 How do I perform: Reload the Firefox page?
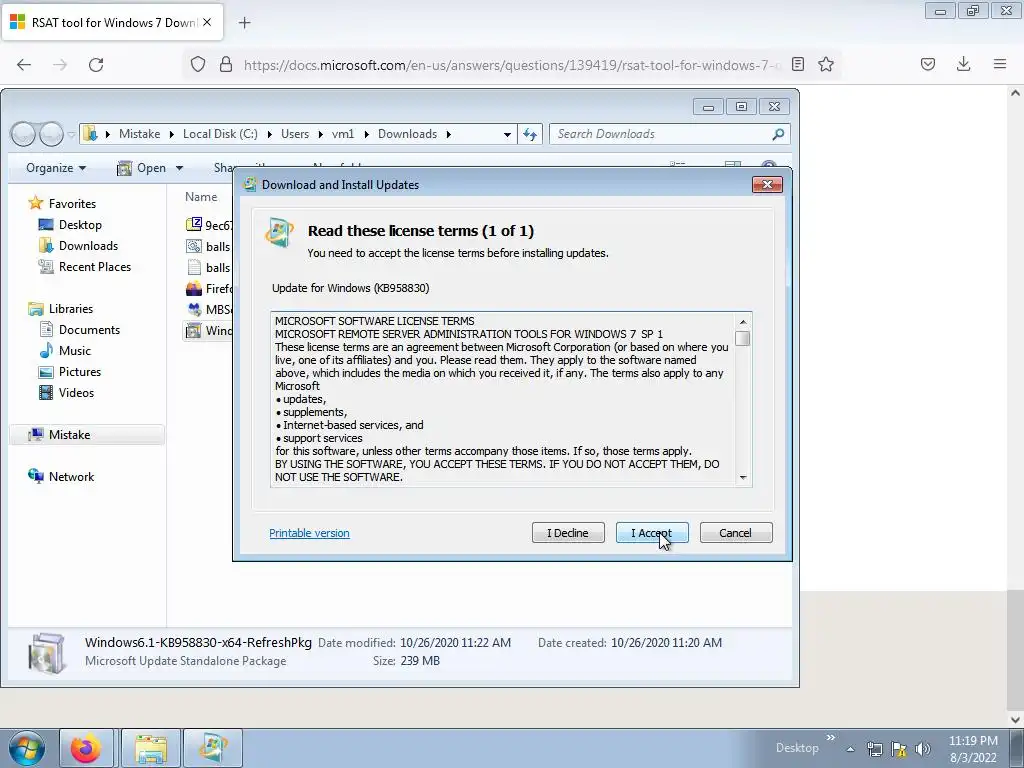click(x=96, y=64)
